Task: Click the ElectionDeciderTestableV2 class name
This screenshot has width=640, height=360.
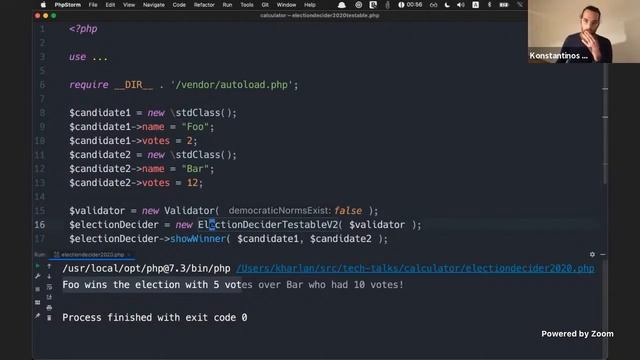Action: pos(268,224)
